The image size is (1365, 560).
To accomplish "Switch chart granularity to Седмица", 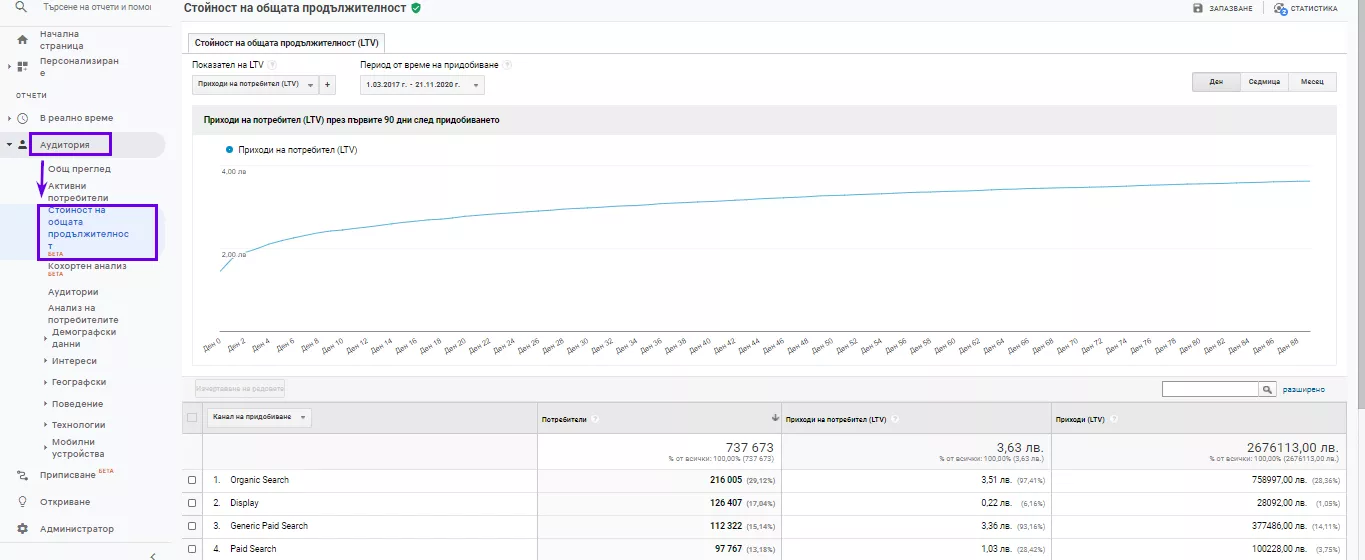I will [x=1264, y=82].
